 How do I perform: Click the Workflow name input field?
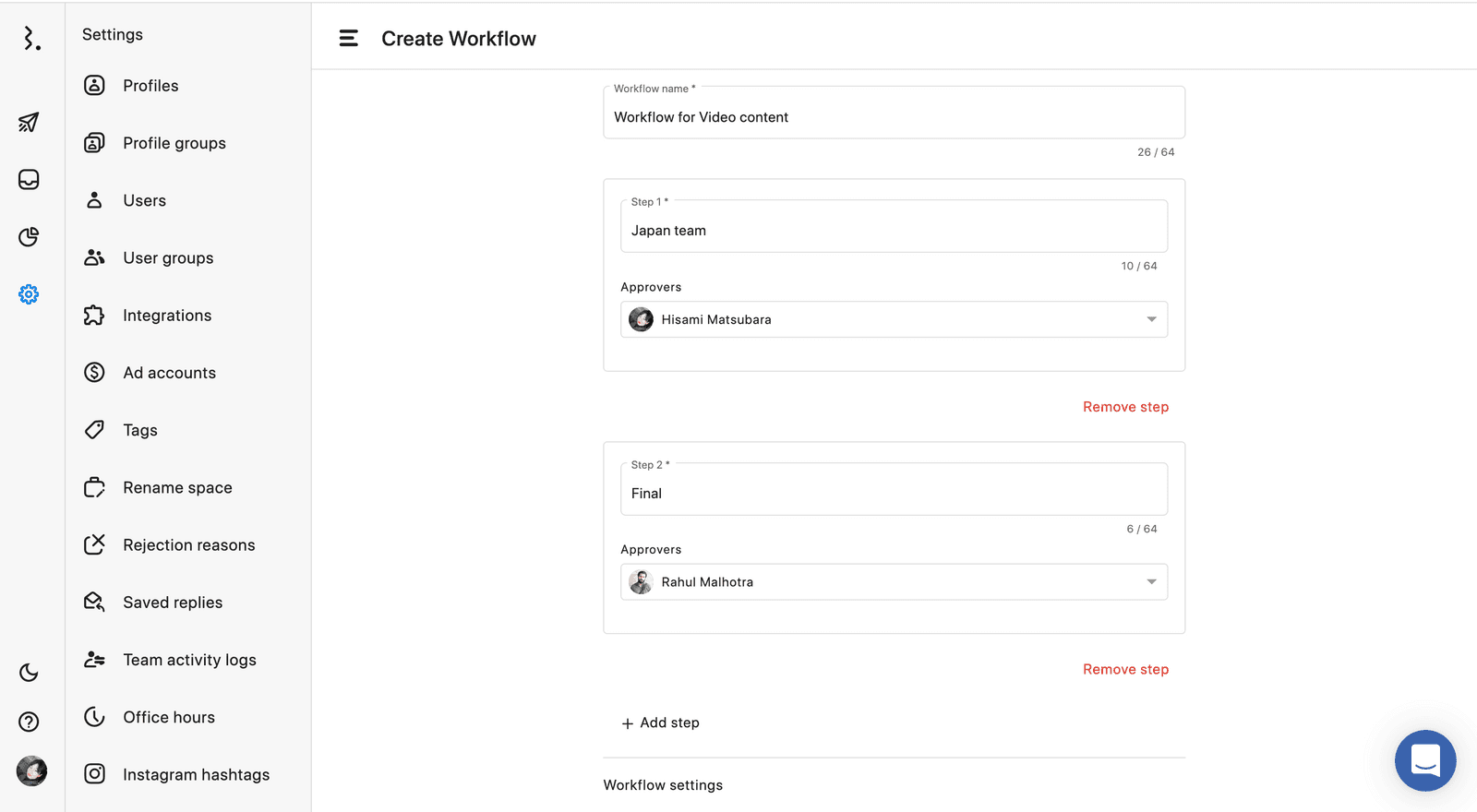pos(893,117)
